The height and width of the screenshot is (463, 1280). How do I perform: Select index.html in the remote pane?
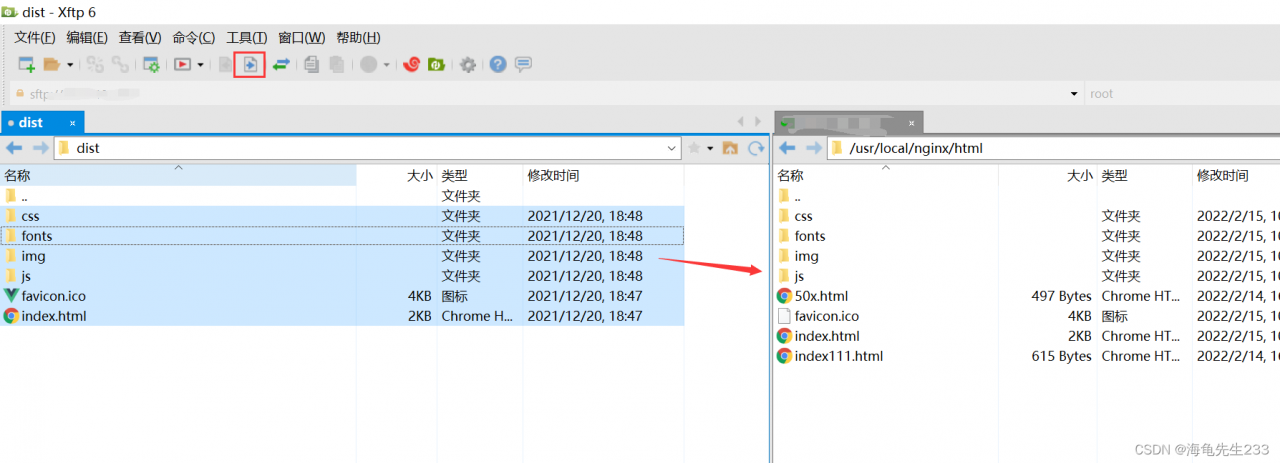[x=1027, y=336]
